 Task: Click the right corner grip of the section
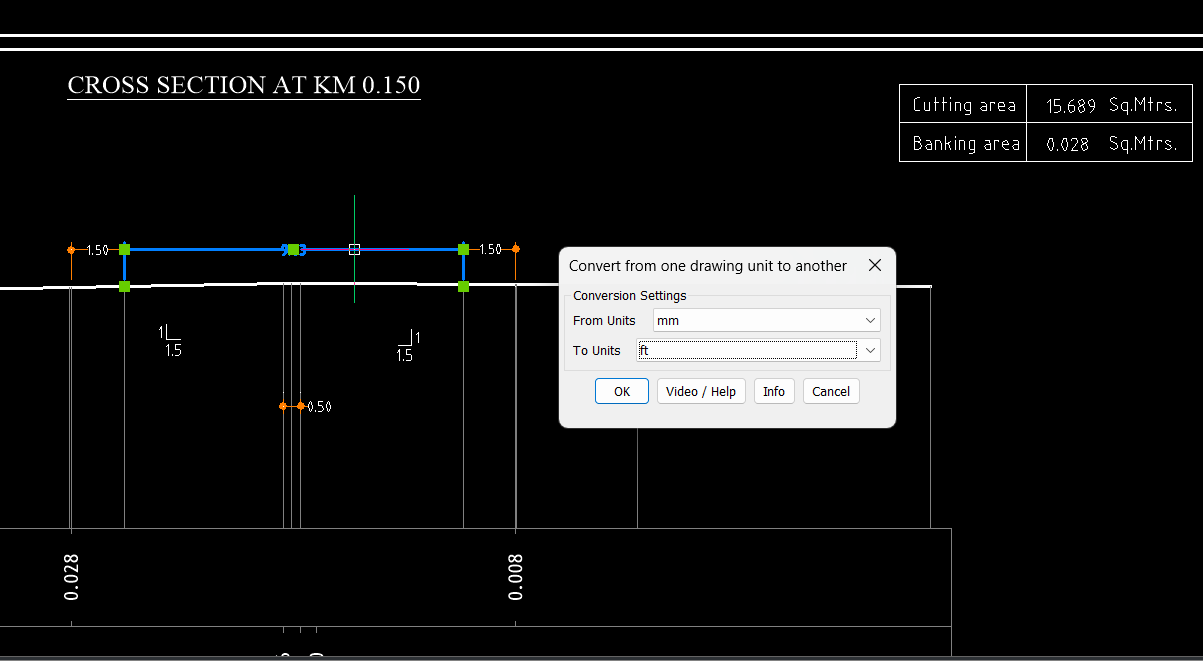[x=463, y=249]
